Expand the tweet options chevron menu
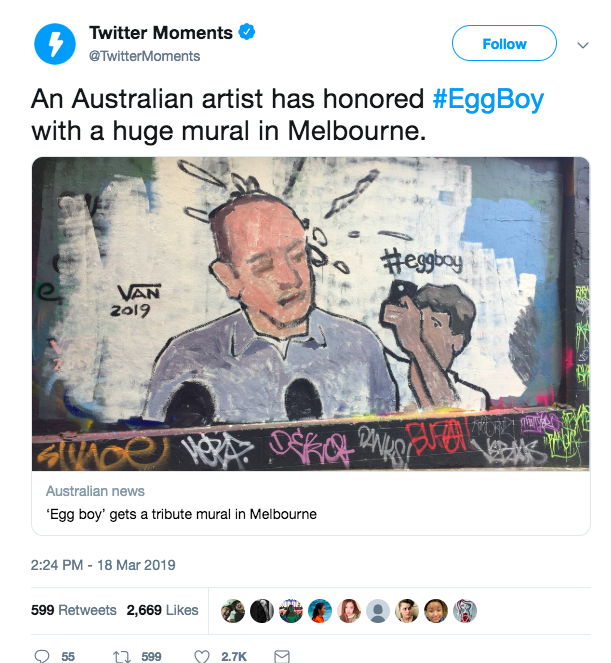Screen dimensions: 611x663 coord(583,45)
